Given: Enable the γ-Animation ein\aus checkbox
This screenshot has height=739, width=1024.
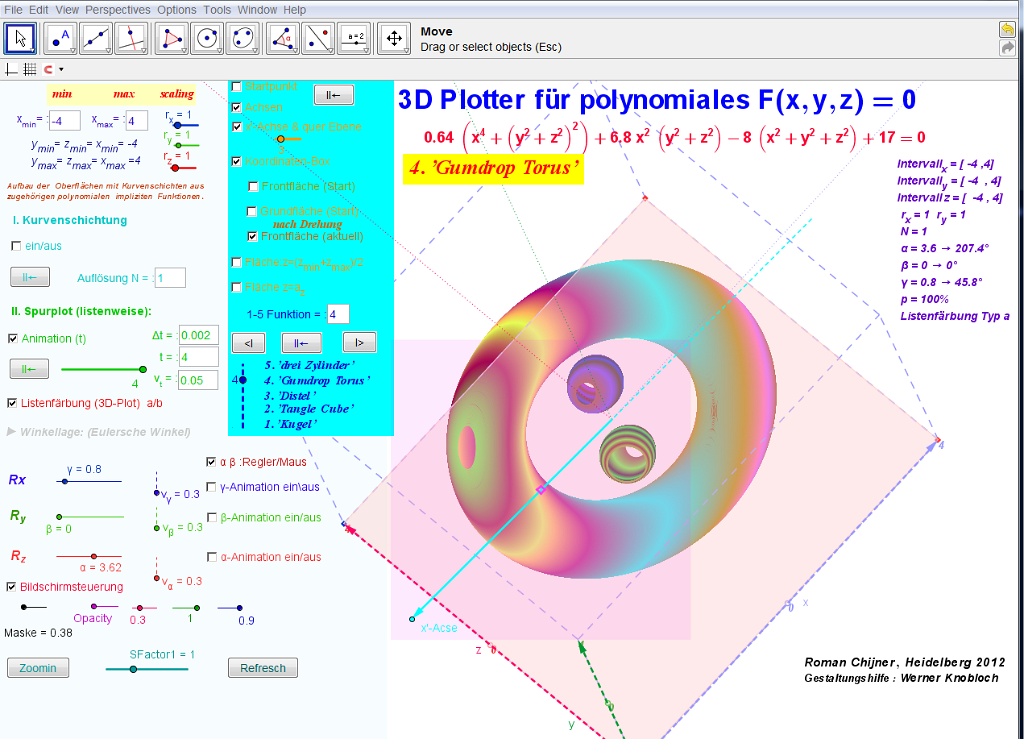Looking at the screenshot, I should [212, 487].
